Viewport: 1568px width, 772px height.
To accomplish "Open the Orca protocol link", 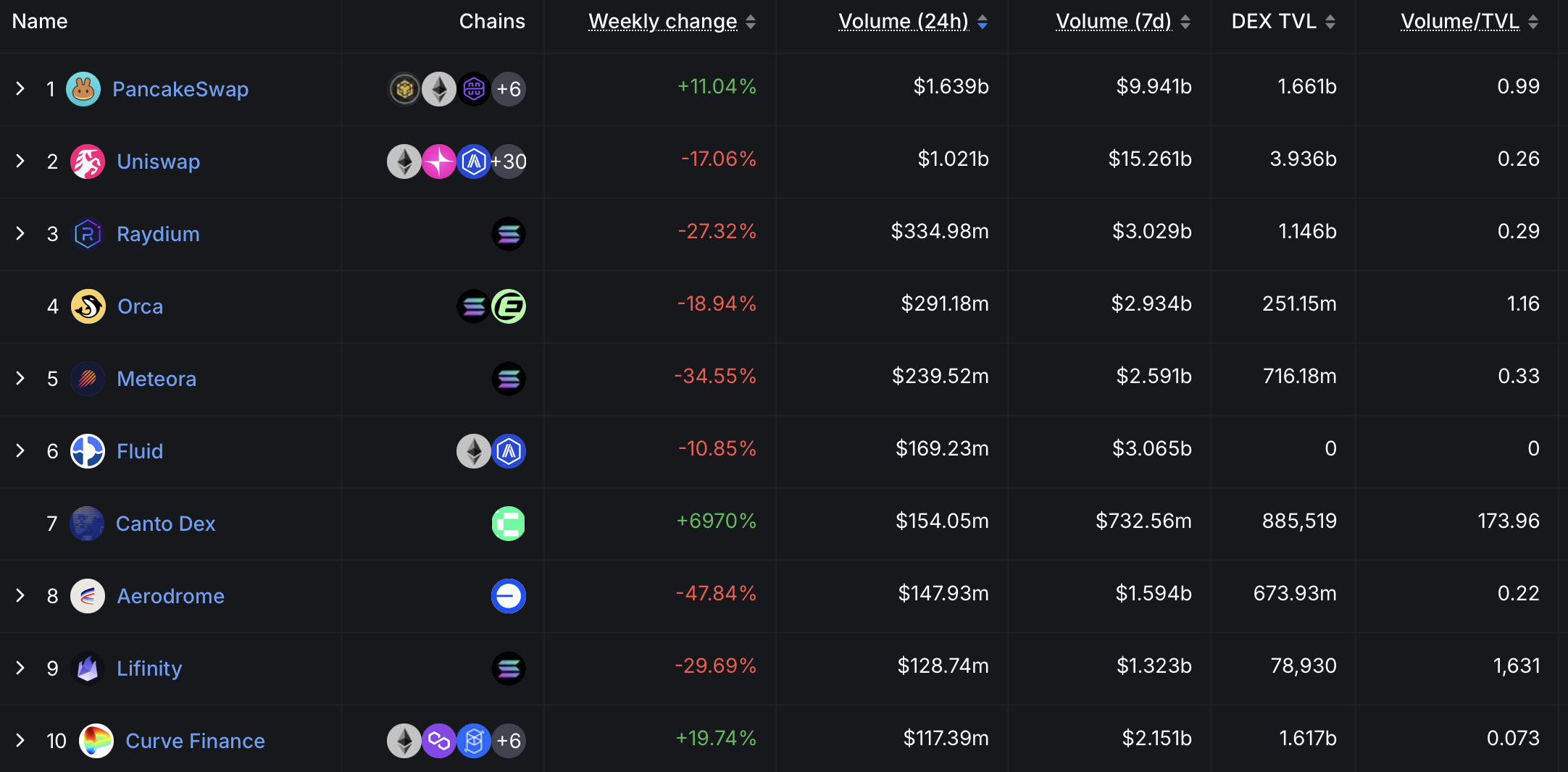I will coord(141,306).
